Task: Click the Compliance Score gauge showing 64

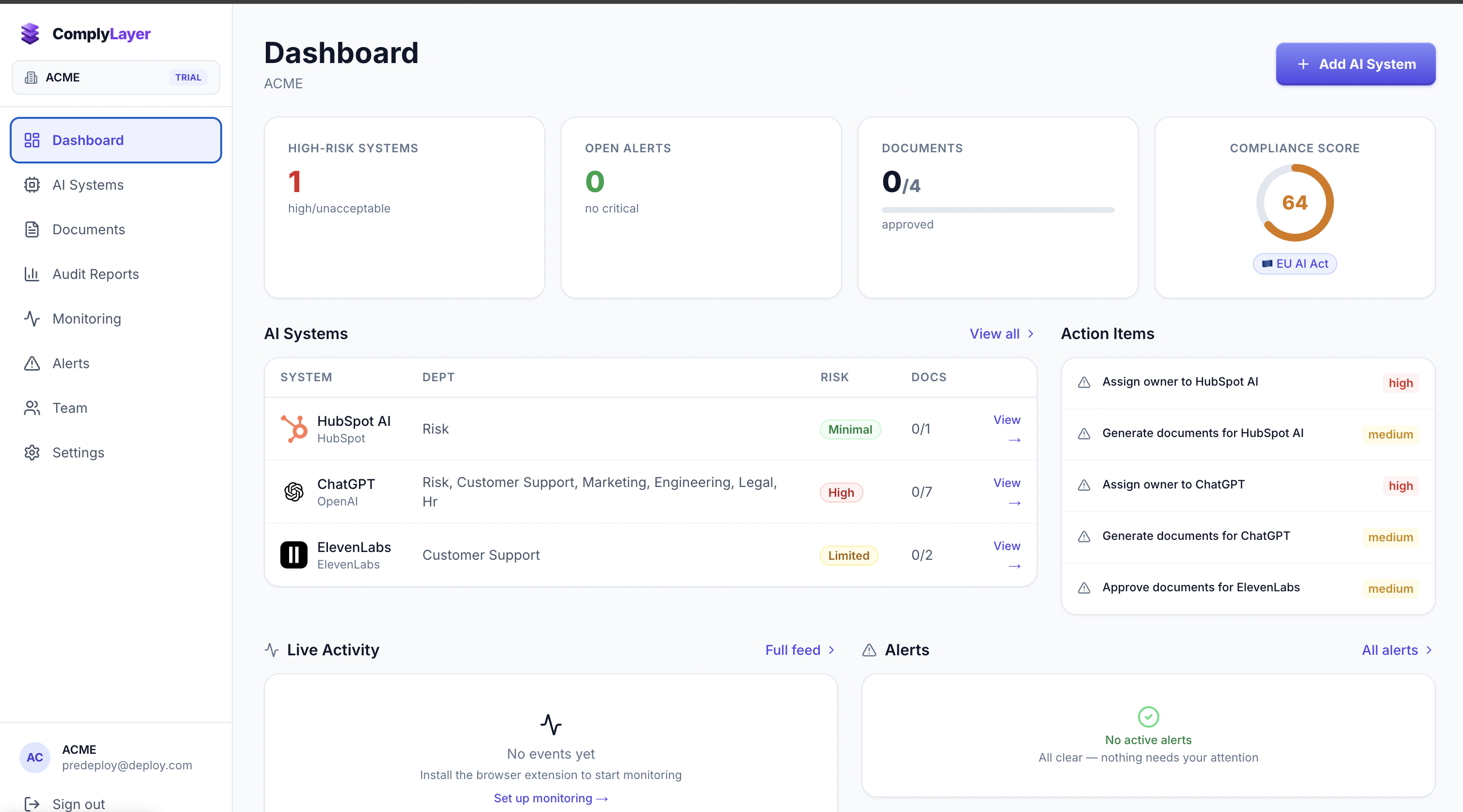Action: (x=1295, y=203)
